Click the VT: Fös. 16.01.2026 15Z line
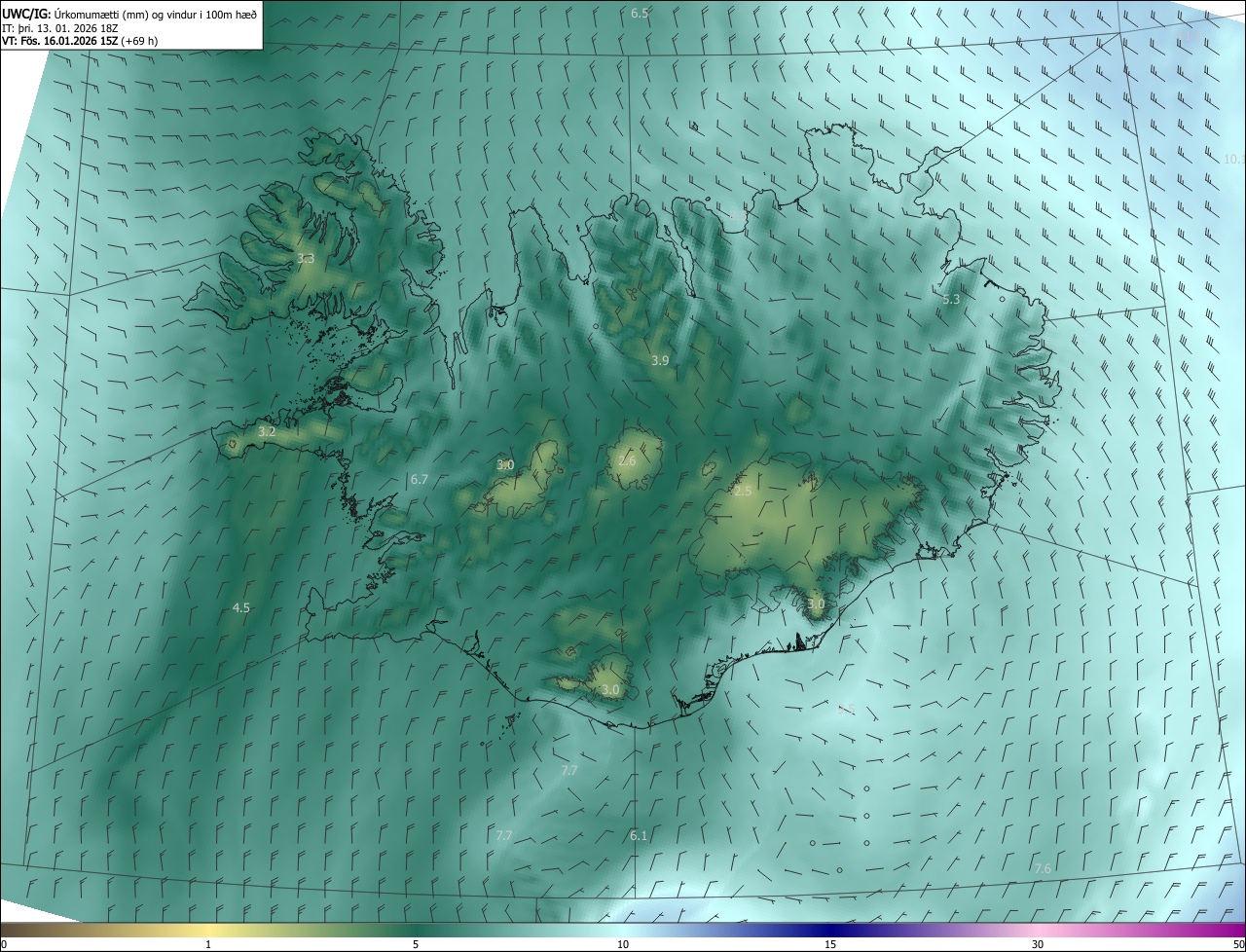 coord(81,42)
